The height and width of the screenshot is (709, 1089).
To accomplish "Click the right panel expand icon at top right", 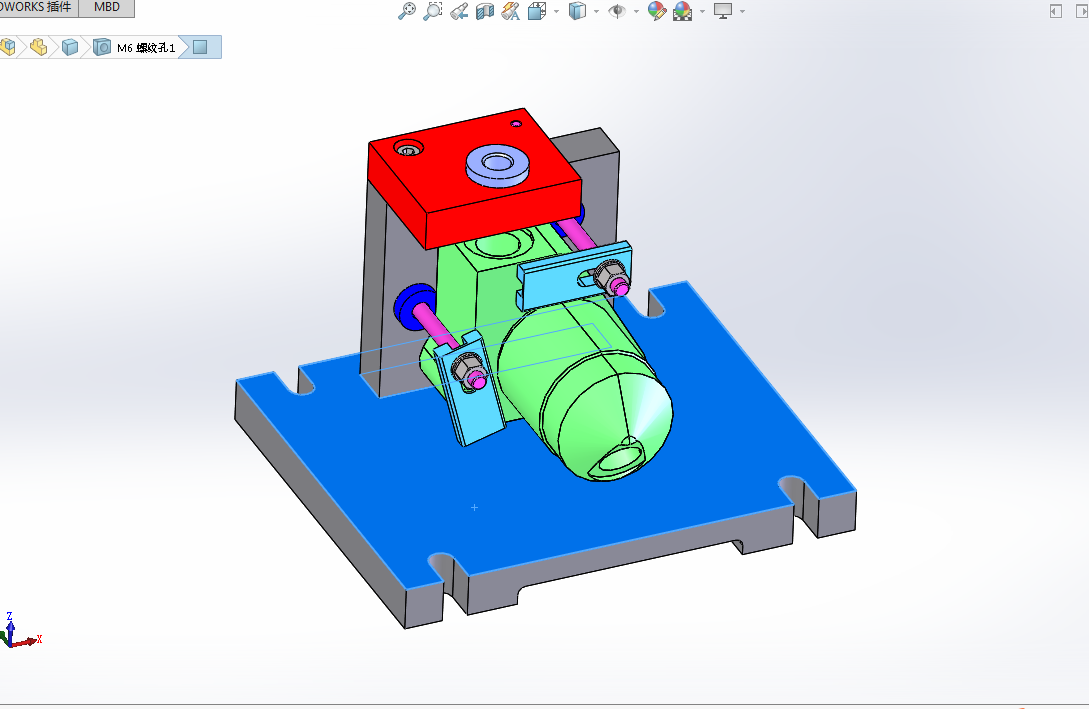I will pos(1081,11).
